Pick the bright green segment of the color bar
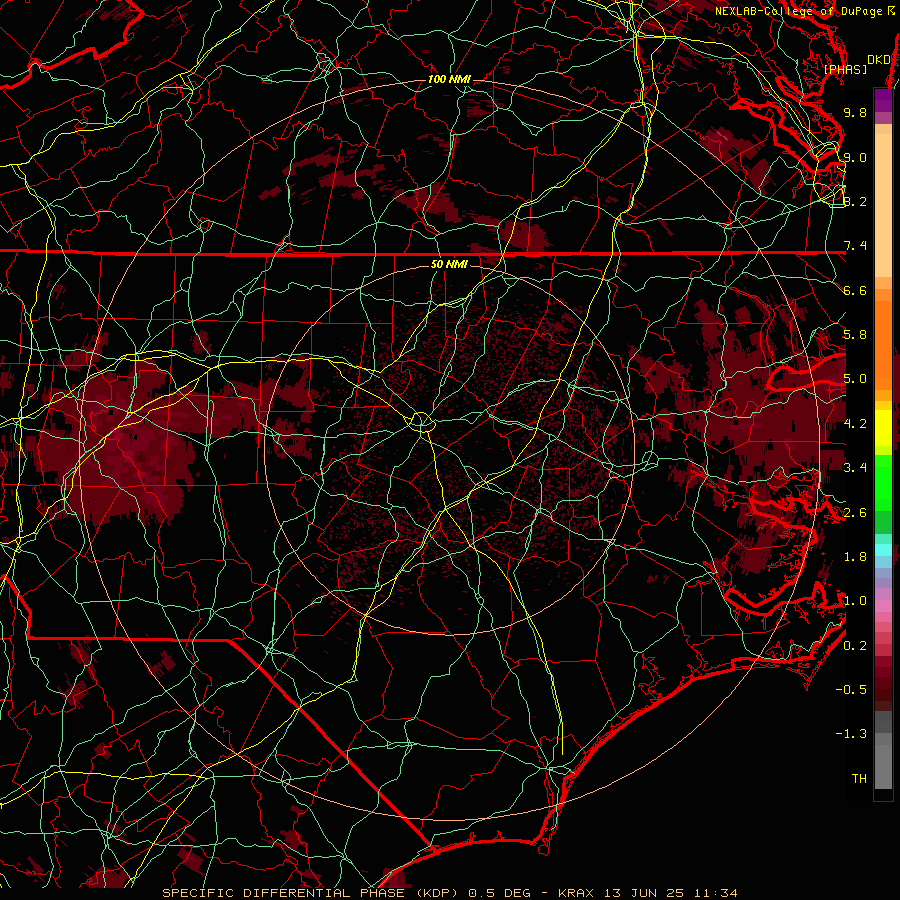Image resolution: width=900 pixels, height=900 pixels. coord(883,482)
